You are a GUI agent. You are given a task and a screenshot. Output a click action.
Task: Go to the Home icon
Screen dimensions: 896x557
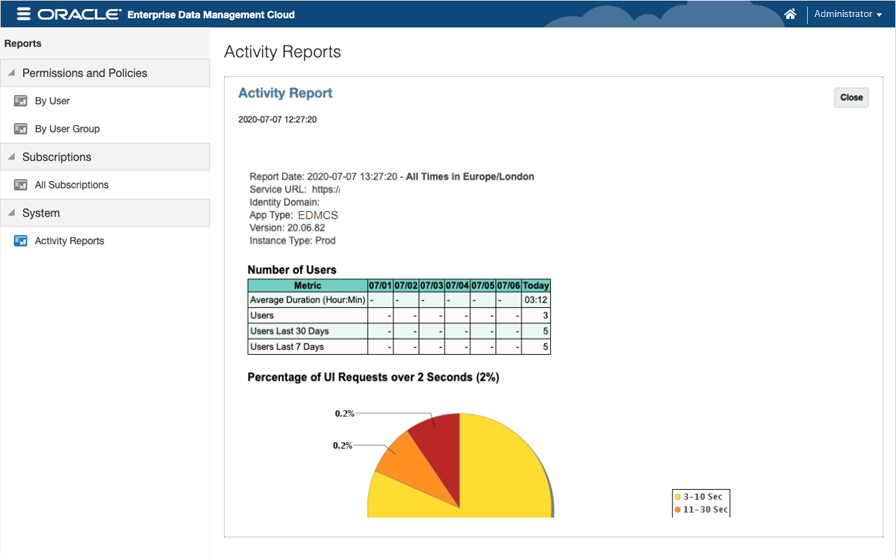point(790,14)
